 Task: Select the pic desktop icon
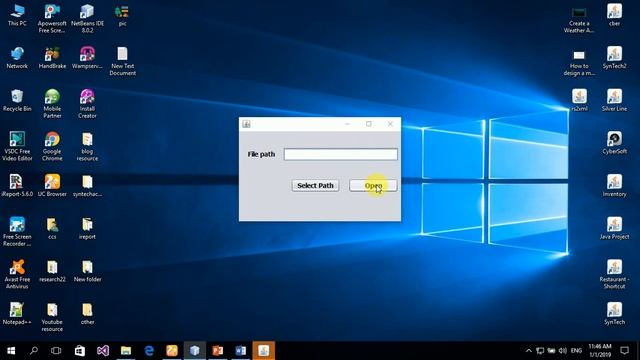point(122,16)
